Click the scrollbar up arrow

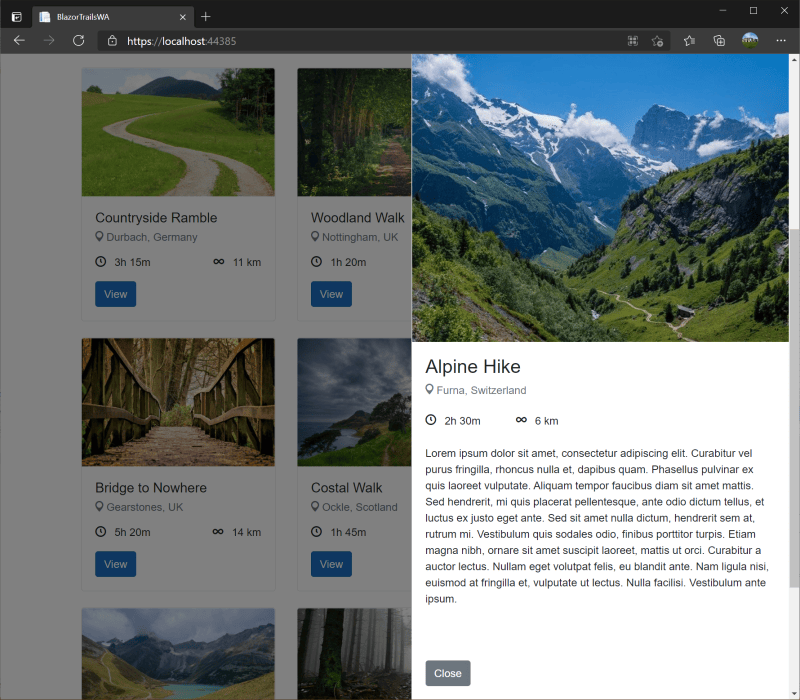tap(794, 60)
